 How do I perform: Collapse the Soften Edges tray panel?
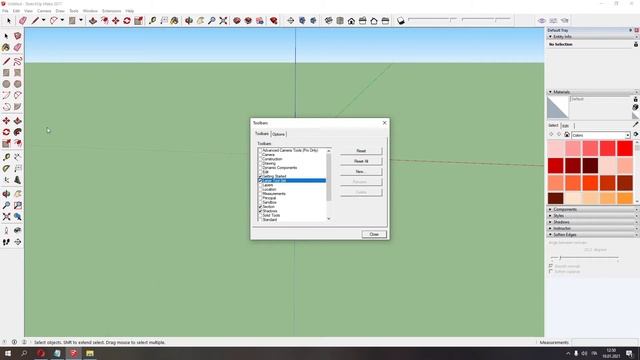pos(592,235)
